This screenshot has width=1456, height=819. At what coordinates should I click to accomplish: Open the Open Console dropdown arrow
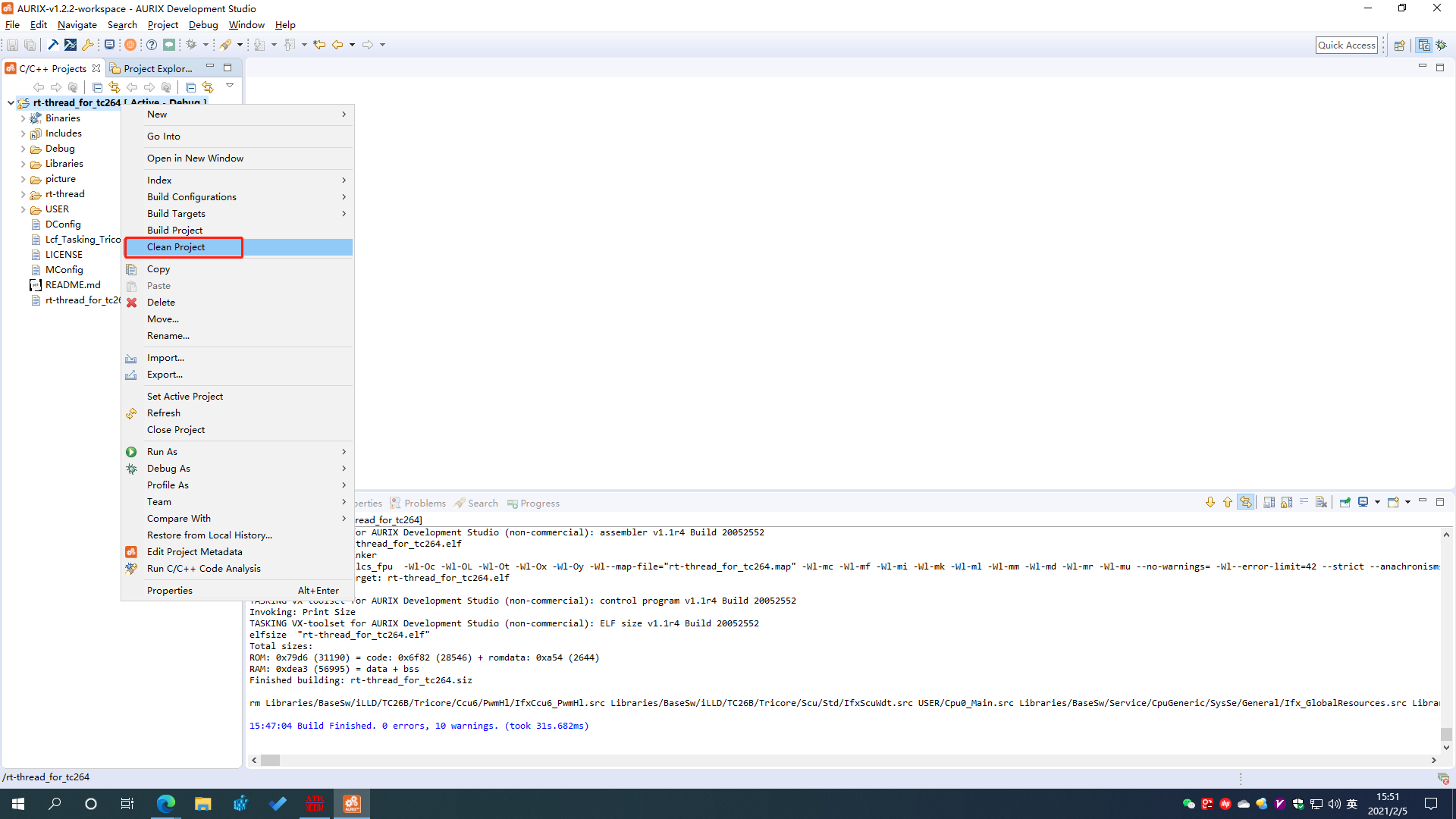coord(1407,502)
